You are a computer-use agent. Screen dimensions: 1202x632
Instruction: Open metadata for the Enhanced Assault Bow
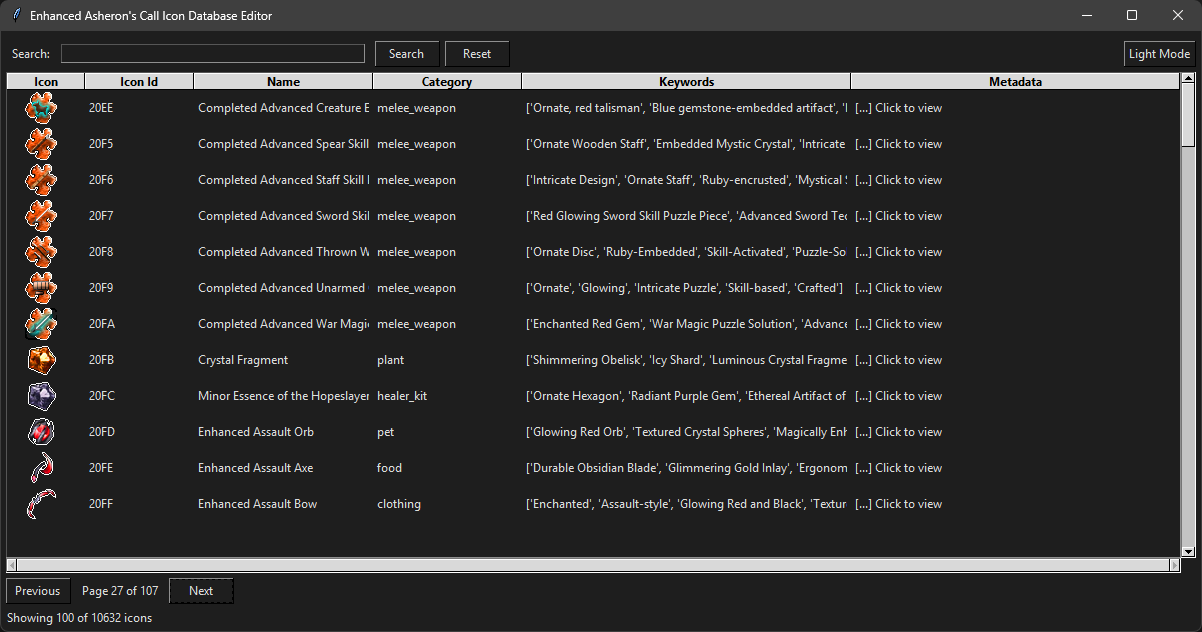point(899,504)
